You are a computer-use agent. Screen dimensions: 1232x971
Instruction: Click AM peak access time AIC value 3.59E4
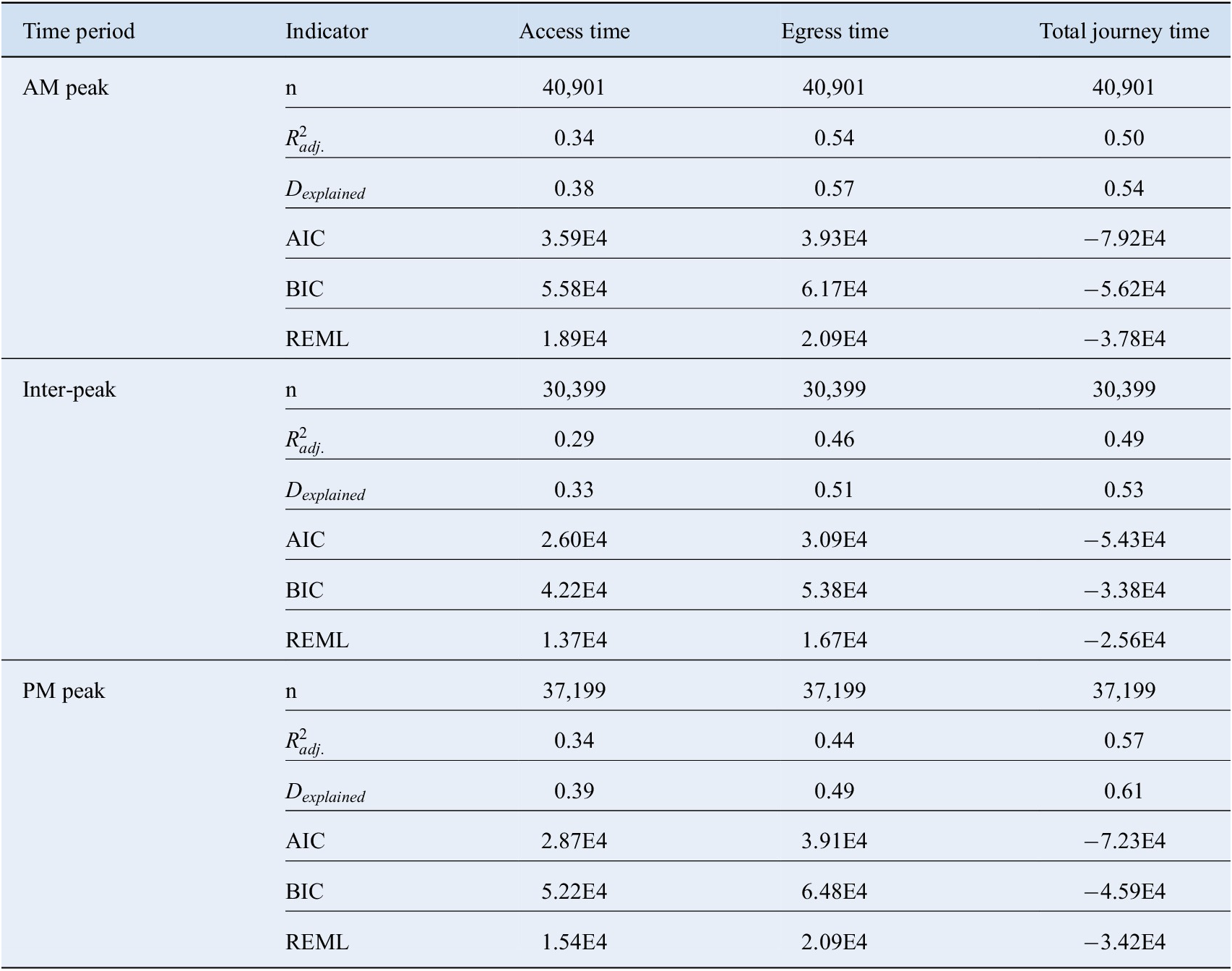(574, 238)
